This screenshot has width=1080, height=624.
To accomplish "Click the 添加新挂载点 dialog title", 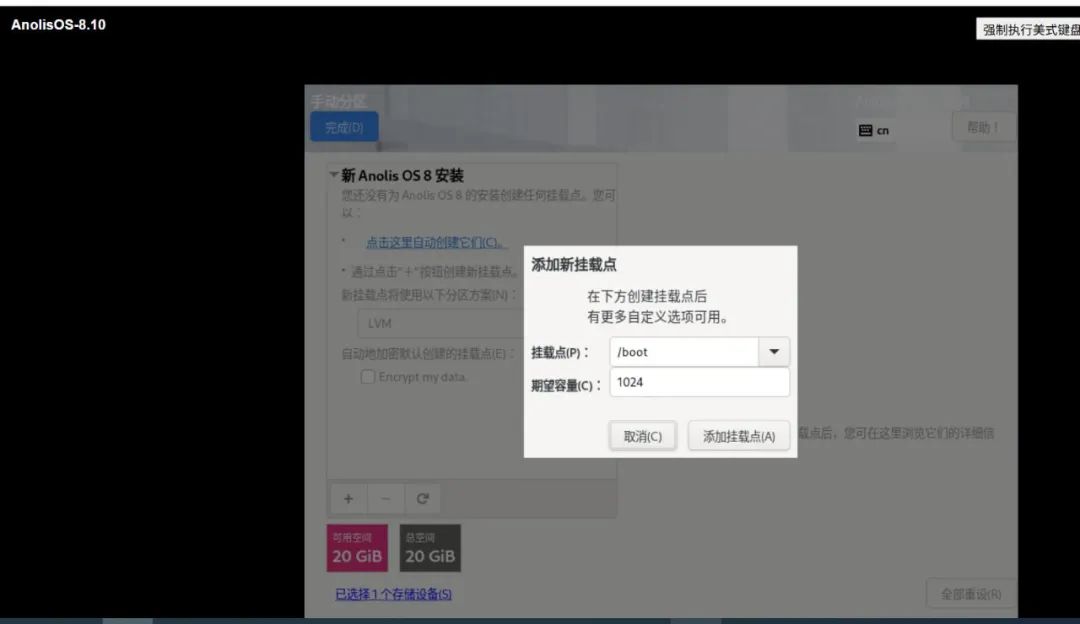I will click(574, 264).
